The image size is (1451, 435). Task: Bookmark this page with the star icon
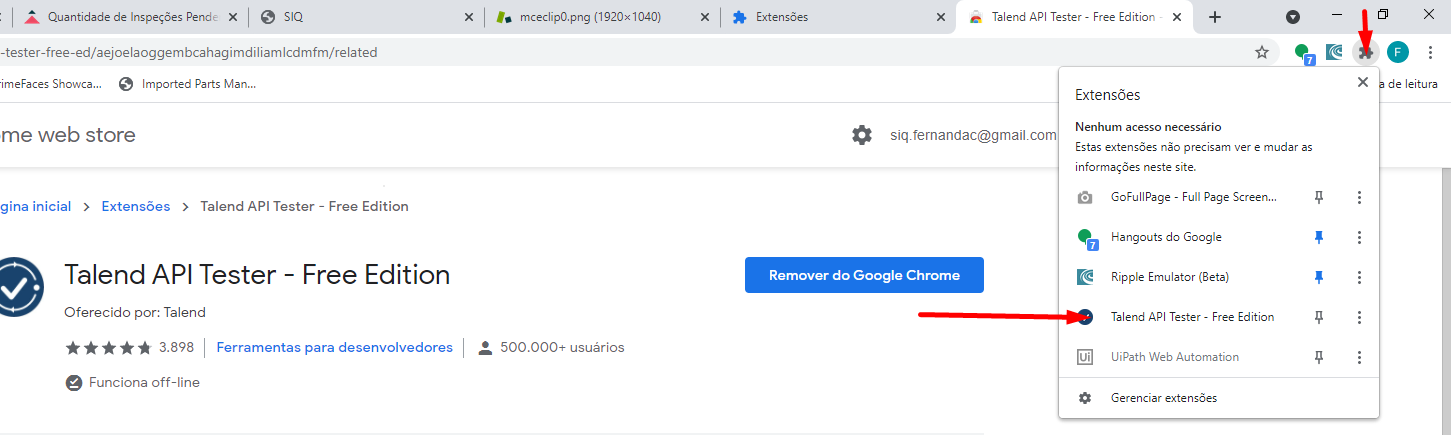coord(1262,52)
